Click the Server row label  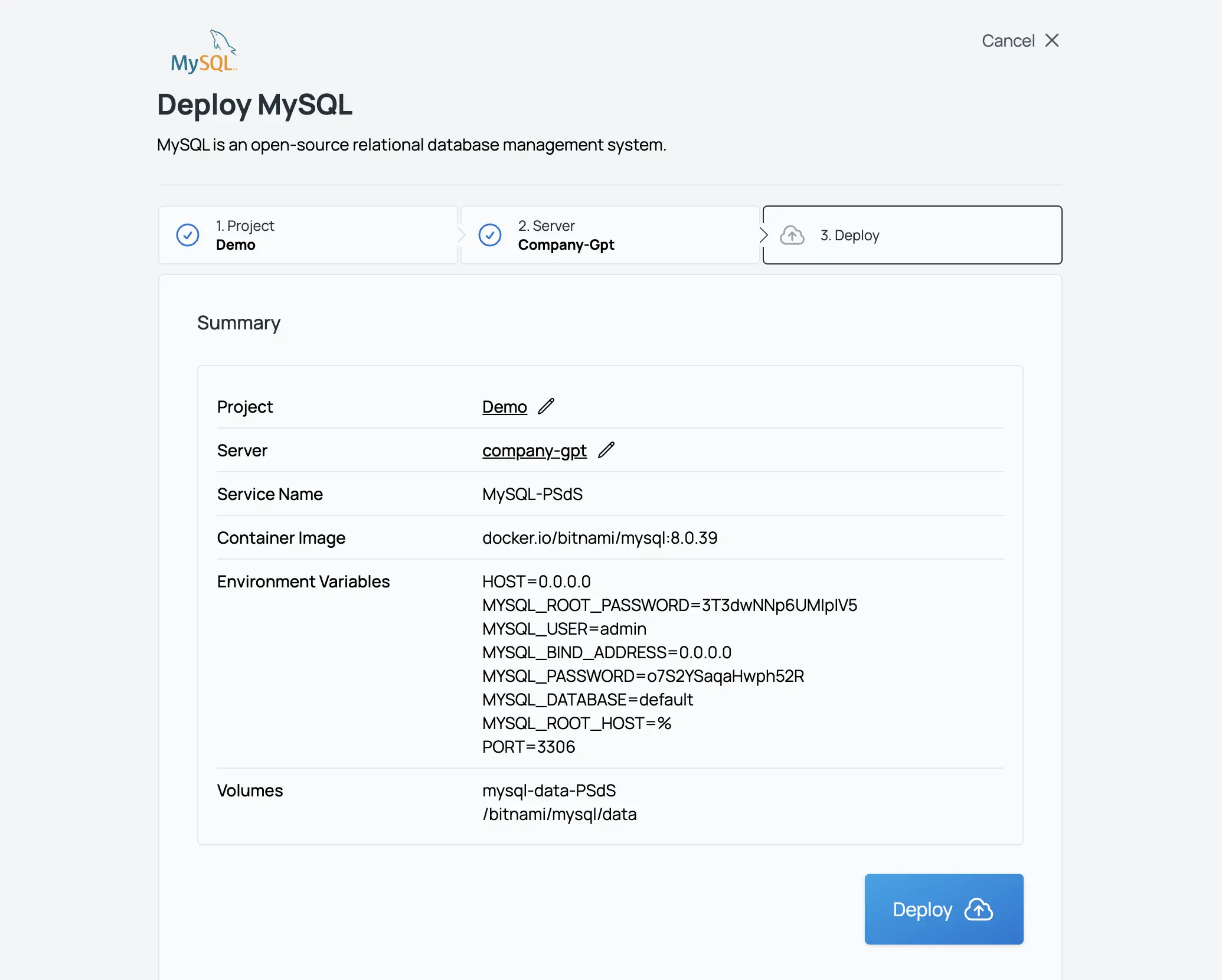point(242,450)
